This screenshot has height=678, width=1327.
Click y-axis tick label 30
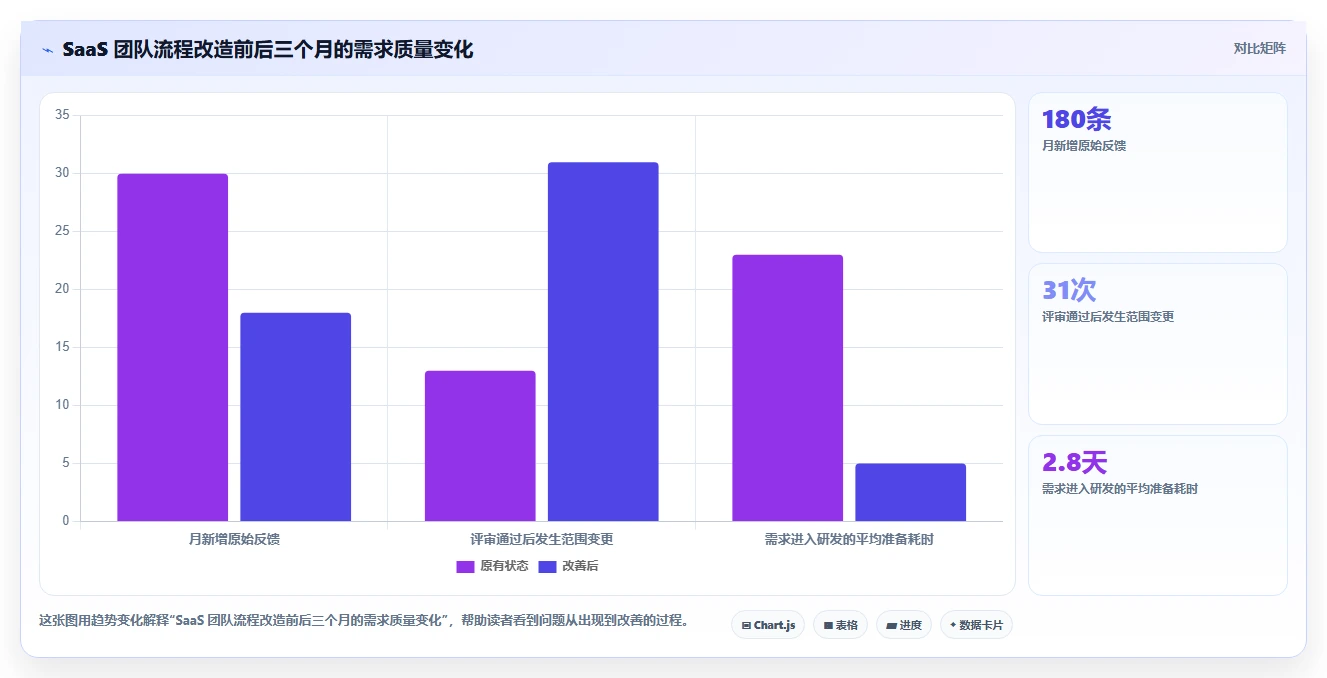[62, 173]
